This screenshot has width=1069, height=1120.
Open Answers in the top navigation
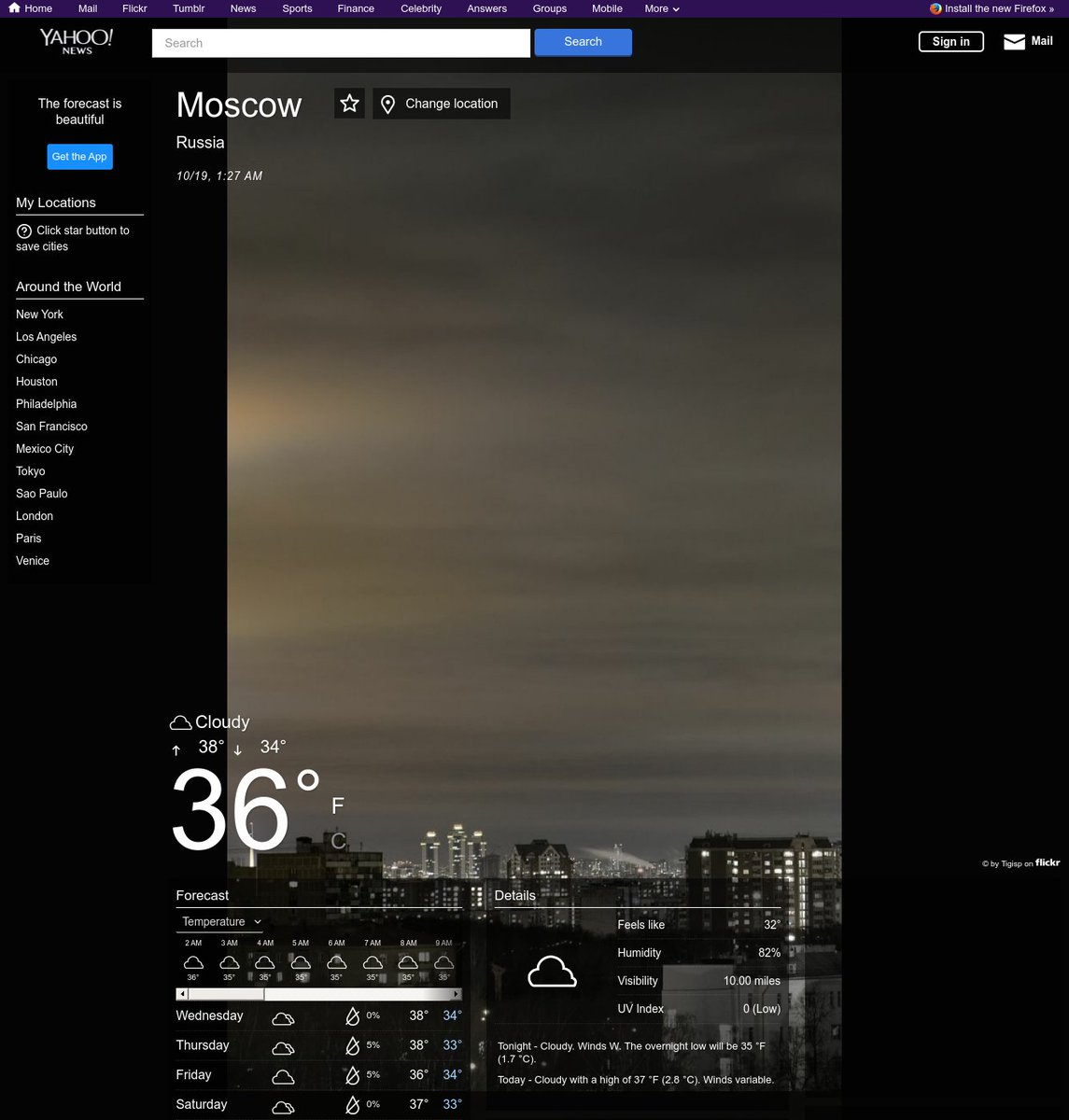pyautogui.click(x=487, y=8)
